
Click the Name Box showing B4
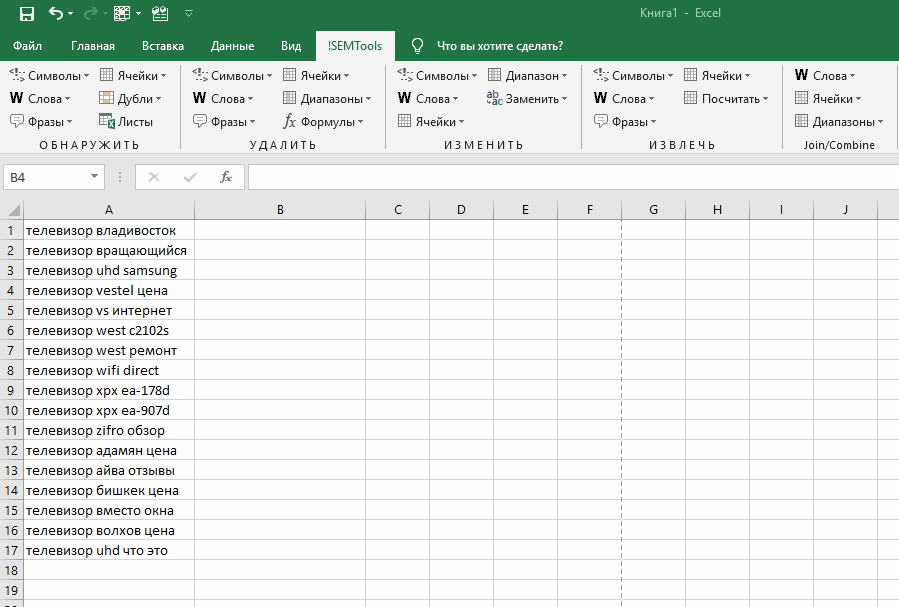tap(46, 177)
